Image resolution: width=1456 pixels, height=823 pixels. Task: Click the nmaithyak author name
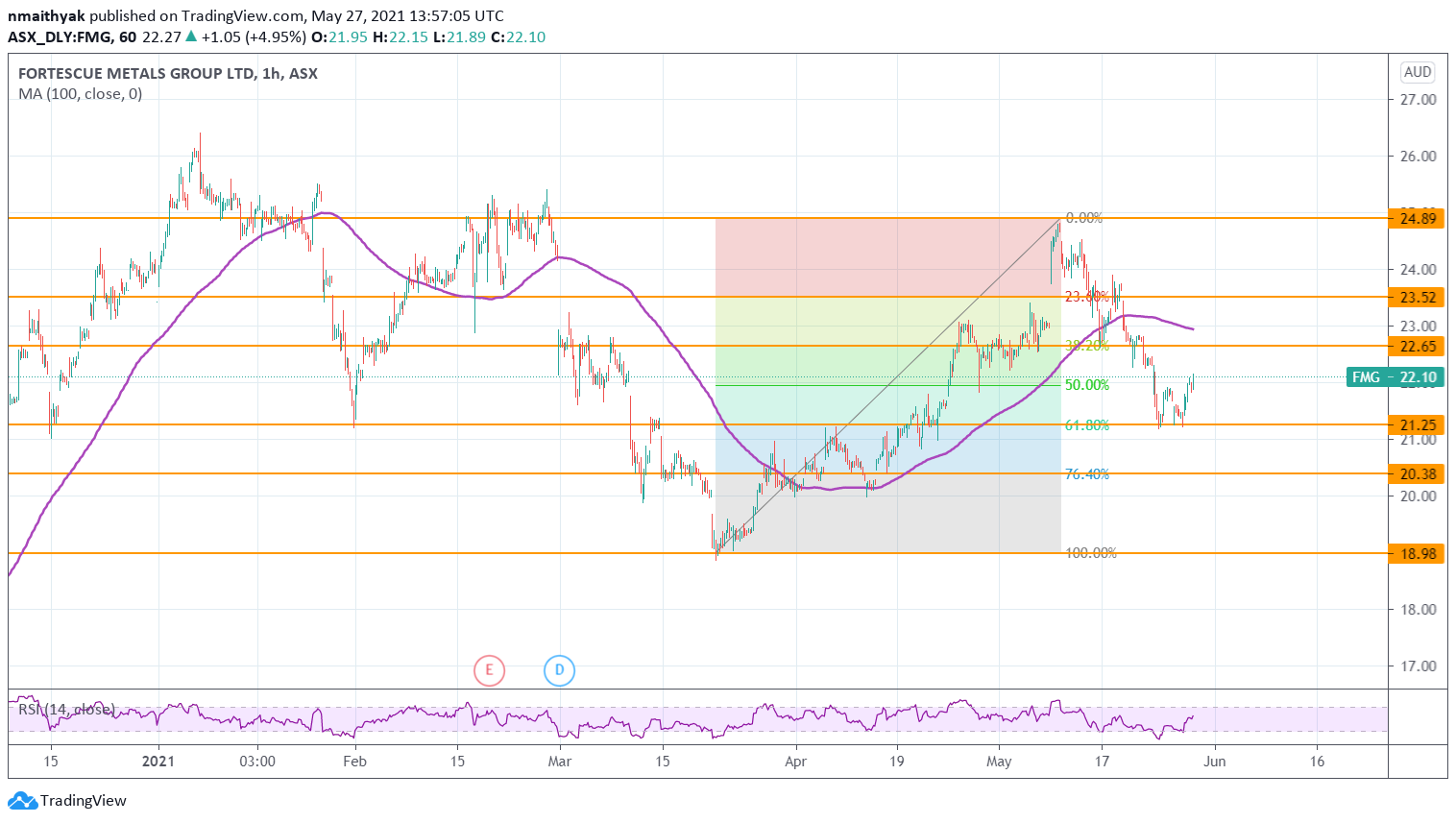tap(46, 15)
